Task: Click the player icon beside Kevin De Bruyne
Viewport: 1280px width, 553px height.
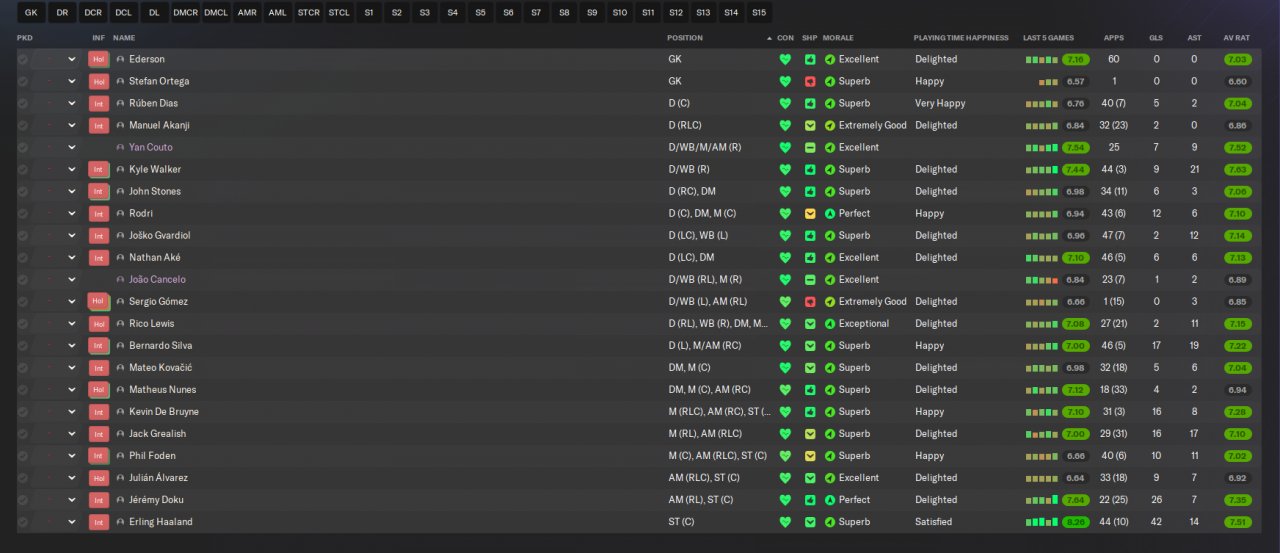Action: (120, 412)
